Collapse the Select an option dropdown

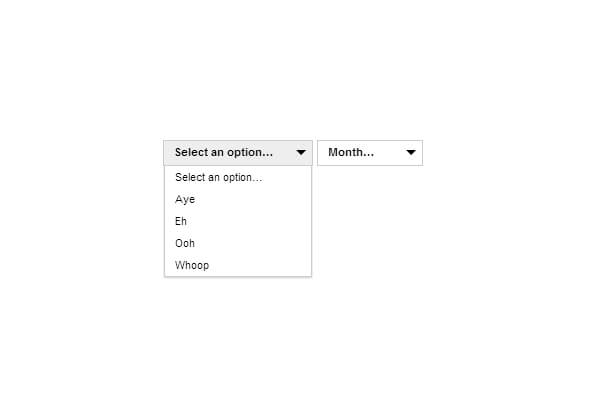[238, 153]
